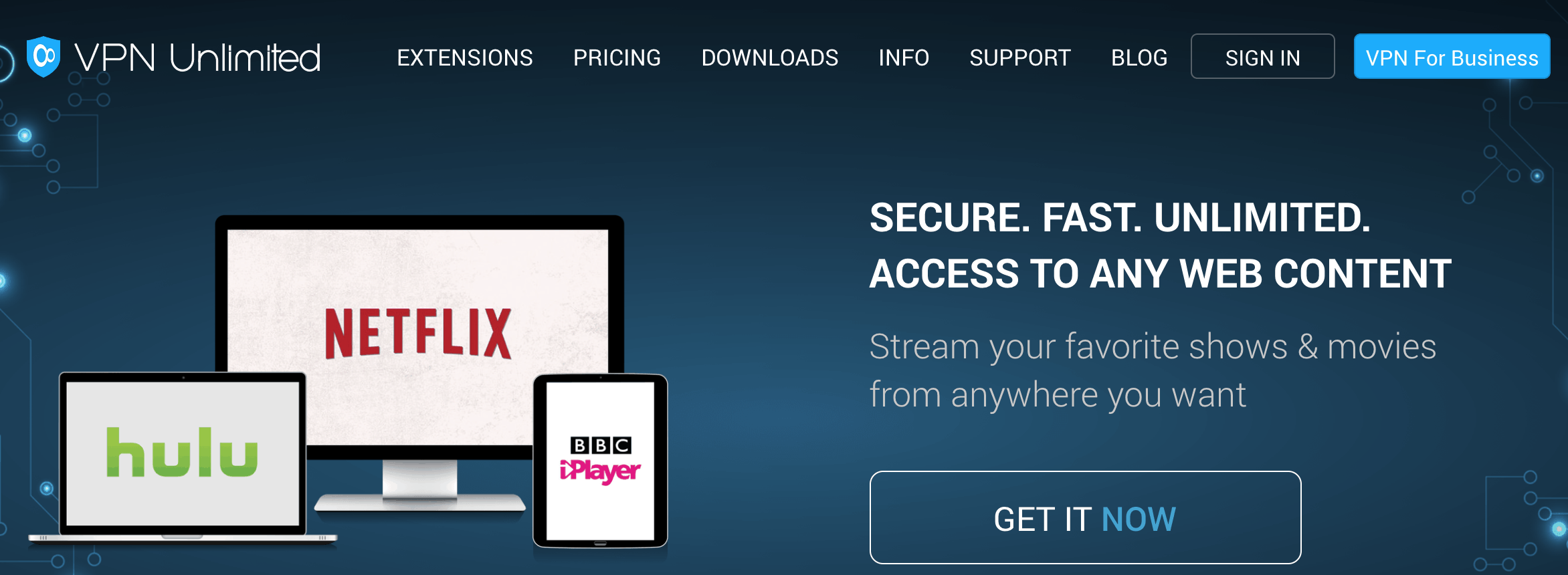
Task: Click the Secure Fast Unlimited headline
Action: (1160, 245)
